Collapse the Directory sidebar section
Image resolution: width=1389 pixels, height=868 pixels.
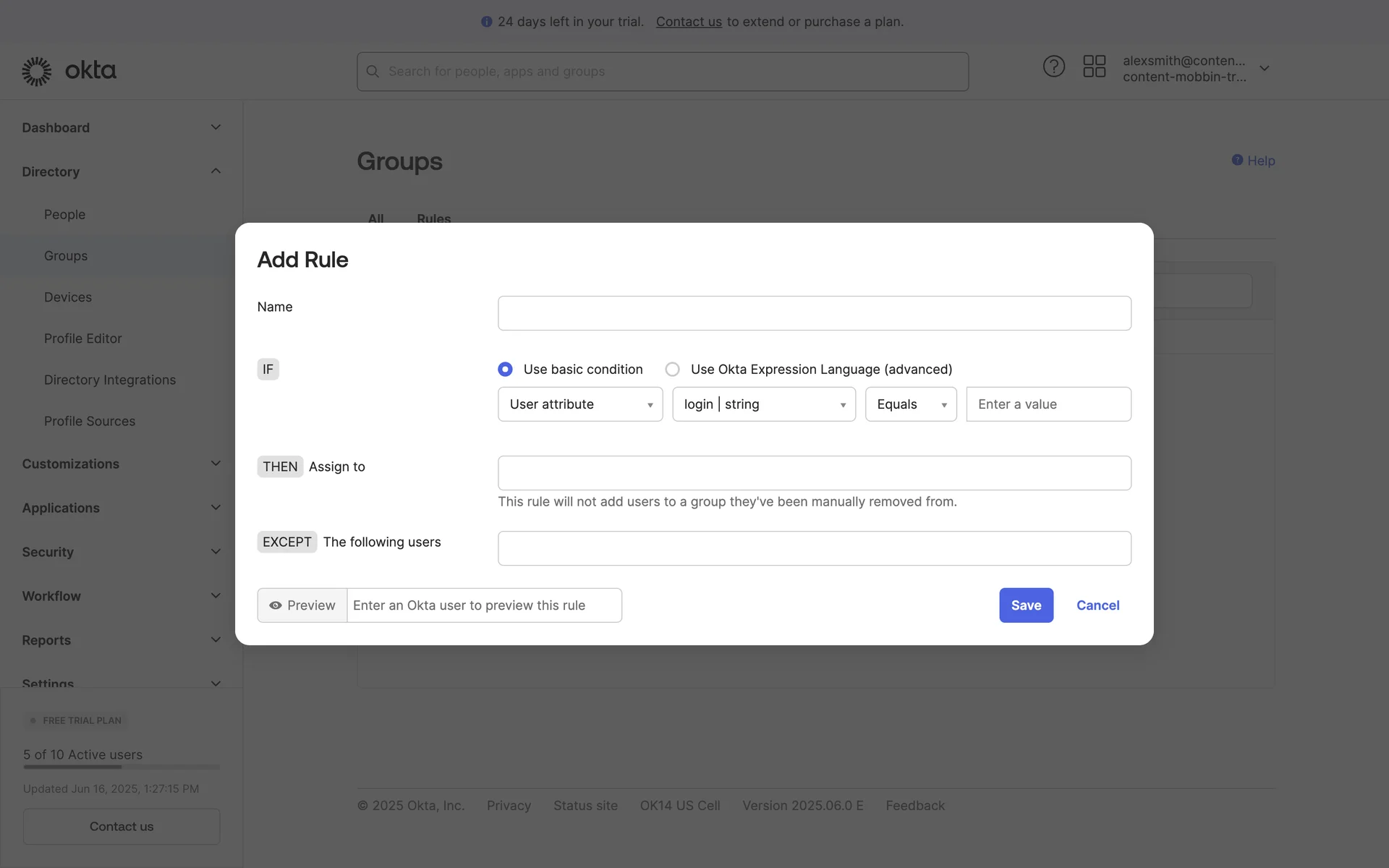point(216,171)
